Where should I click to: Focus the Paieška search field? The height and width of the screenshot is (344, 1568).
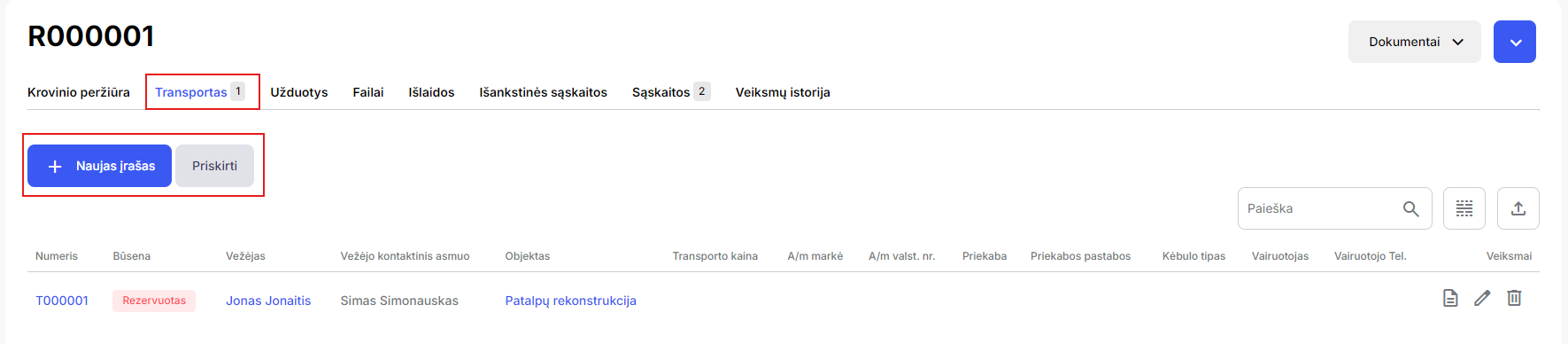click(x=1319, y=208)
